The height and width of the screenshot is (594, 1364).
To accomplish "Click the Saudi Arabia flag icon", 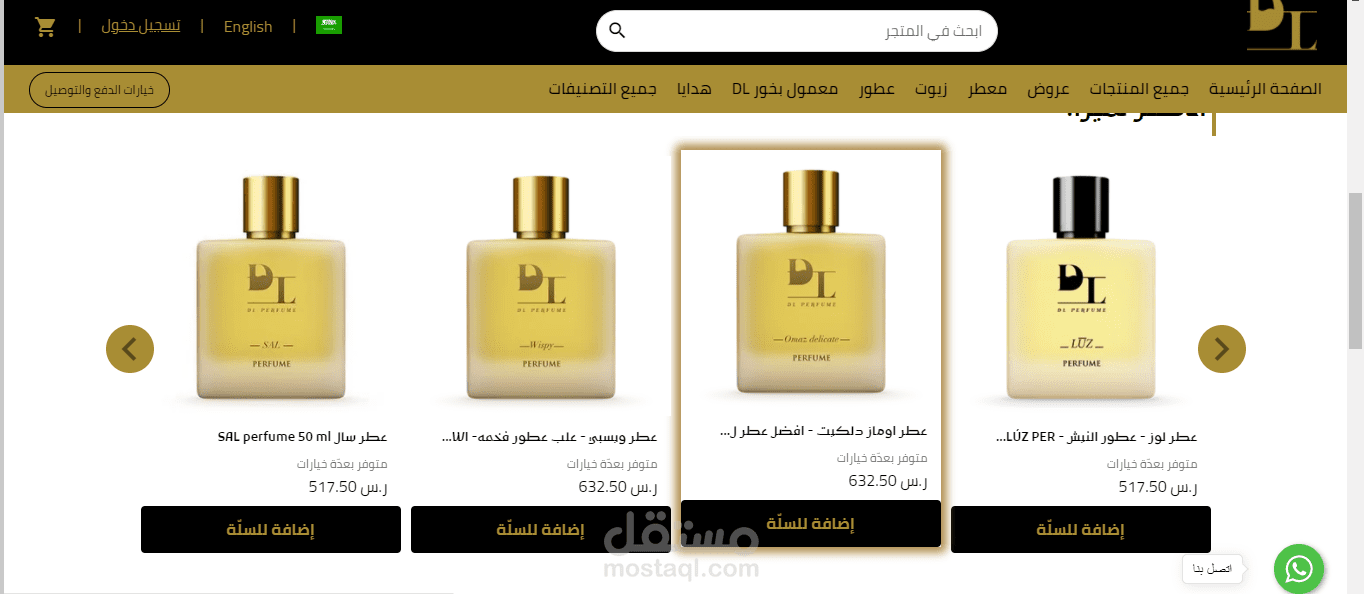I will click(x=329, y=25).
